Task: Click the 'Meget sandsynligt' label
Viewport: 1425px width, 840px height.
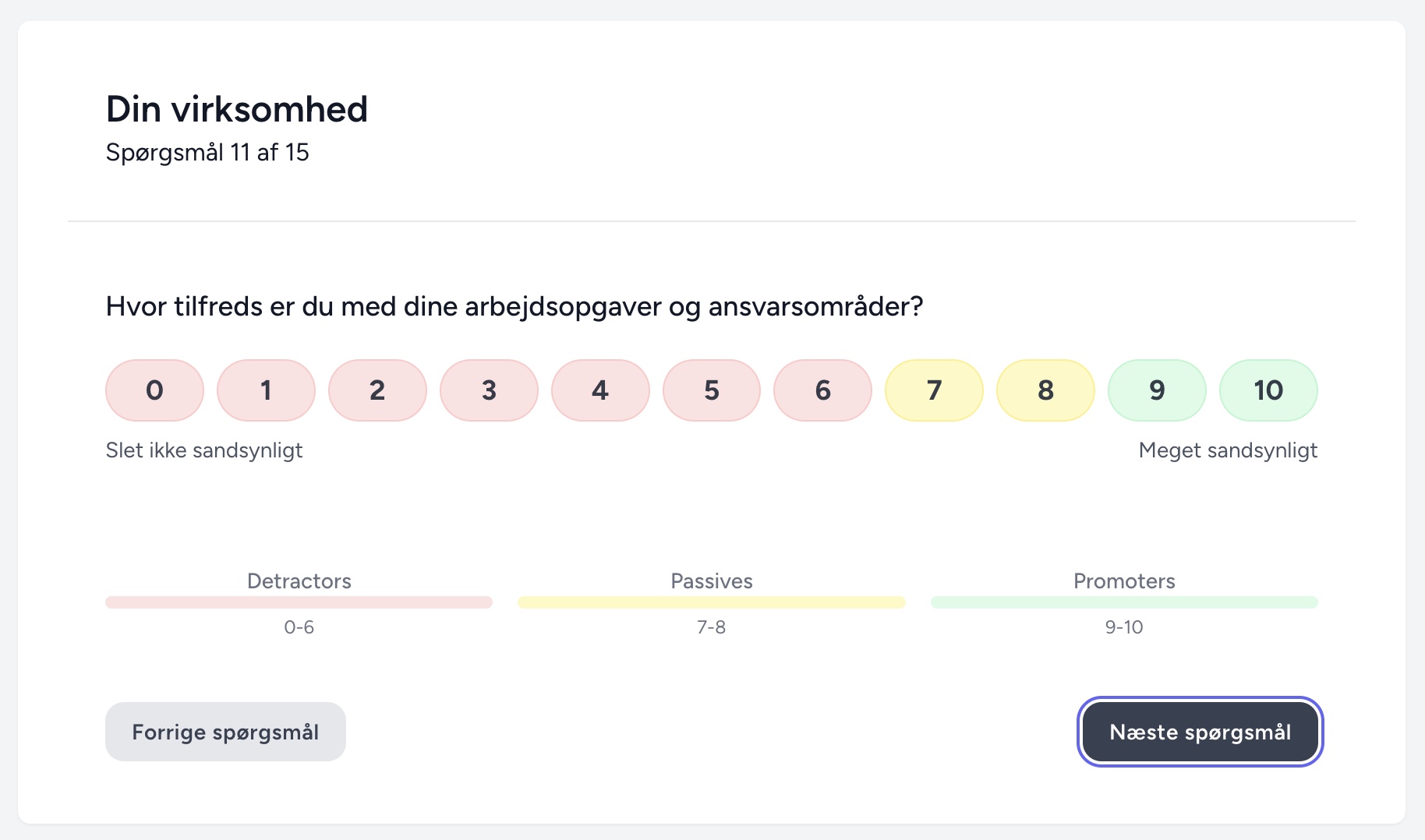Action: 1228,450
